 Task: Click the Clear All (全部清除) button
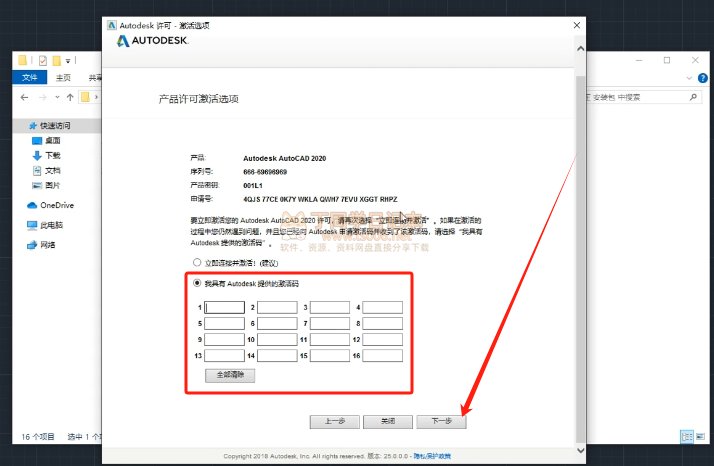[230, 375]
